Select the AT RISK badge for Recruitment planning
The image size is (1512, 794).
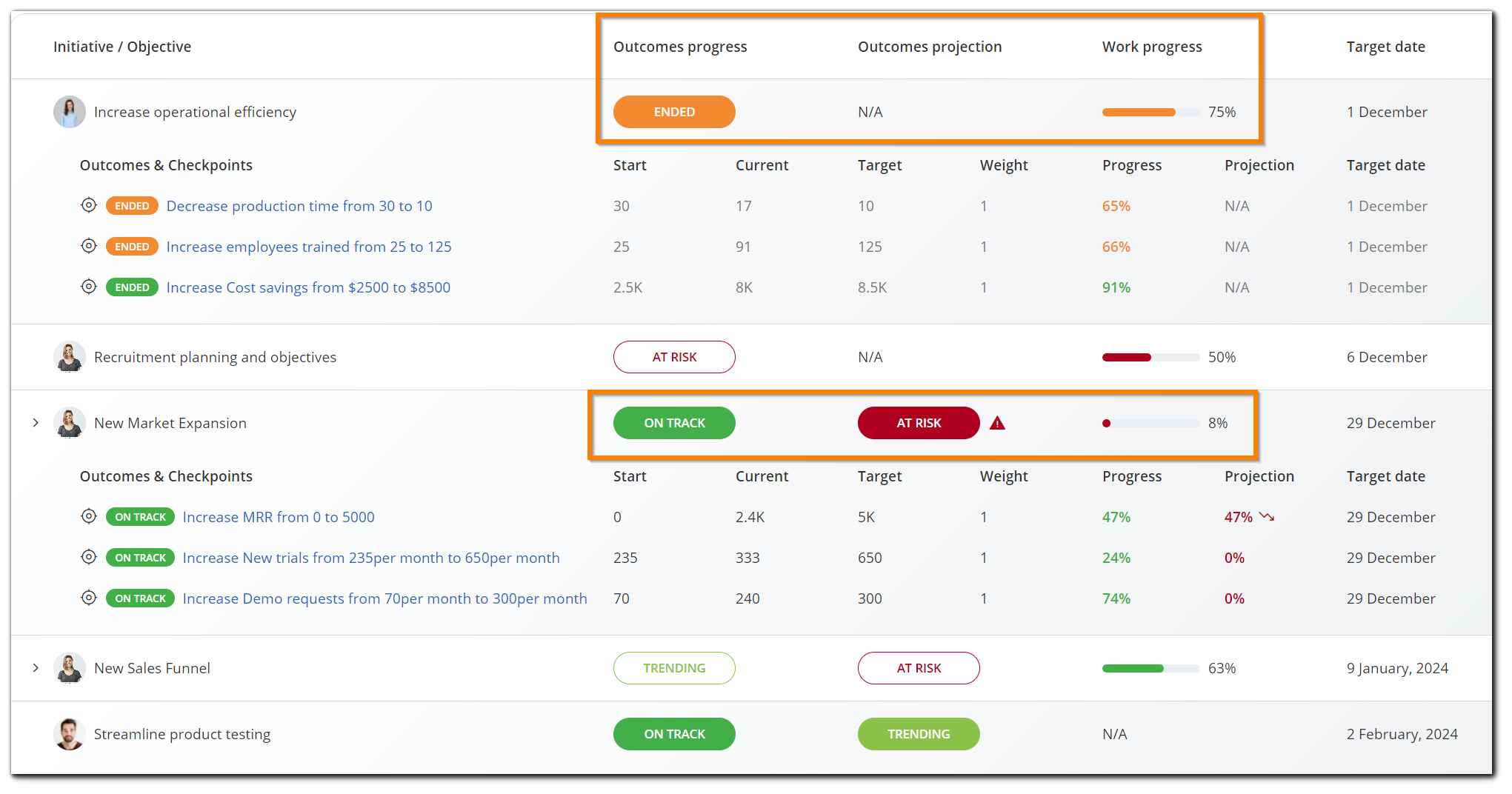[674, 356]
